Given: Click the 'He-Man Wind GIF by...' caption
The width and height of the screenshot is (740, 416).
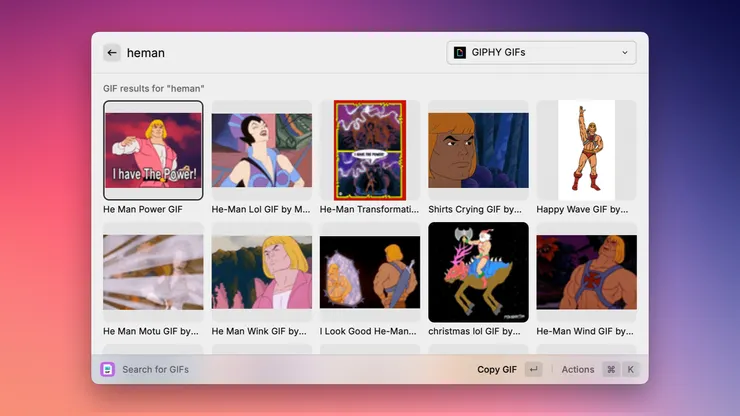Looking at the screenshot, I should tap(585, 331).
